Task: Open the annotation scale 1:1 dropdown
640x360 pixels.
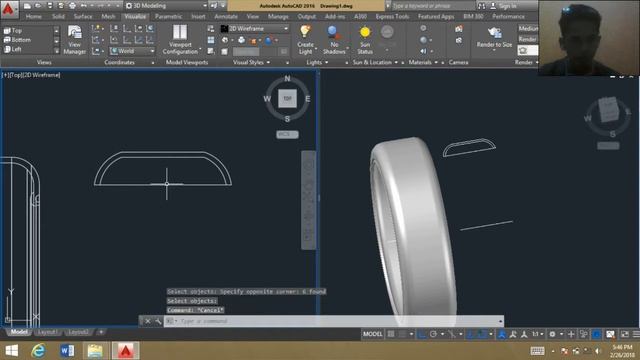Action: tap(538, 334)
